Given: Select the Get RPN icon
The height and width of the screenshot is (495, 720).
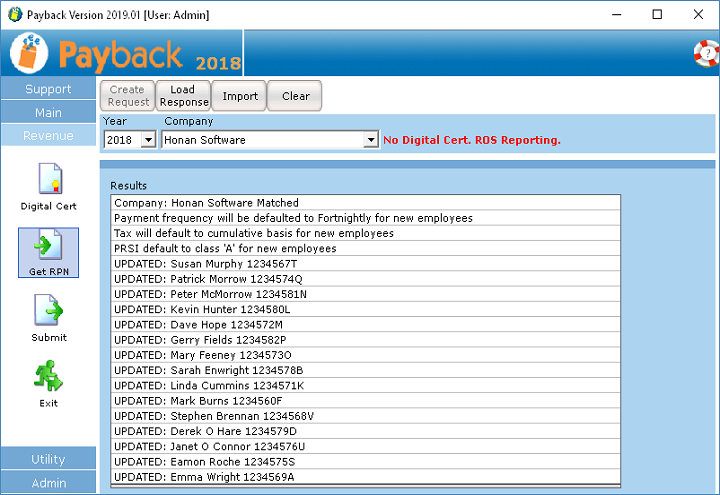Looking at the screenshot, I should point(48,246).
